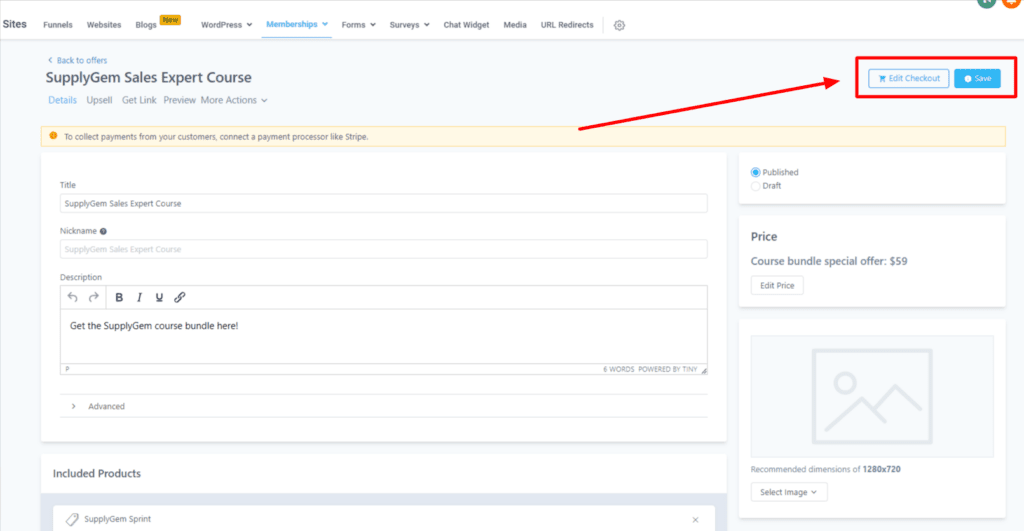Click the '6 WORDS' counter text

[618, 369]
